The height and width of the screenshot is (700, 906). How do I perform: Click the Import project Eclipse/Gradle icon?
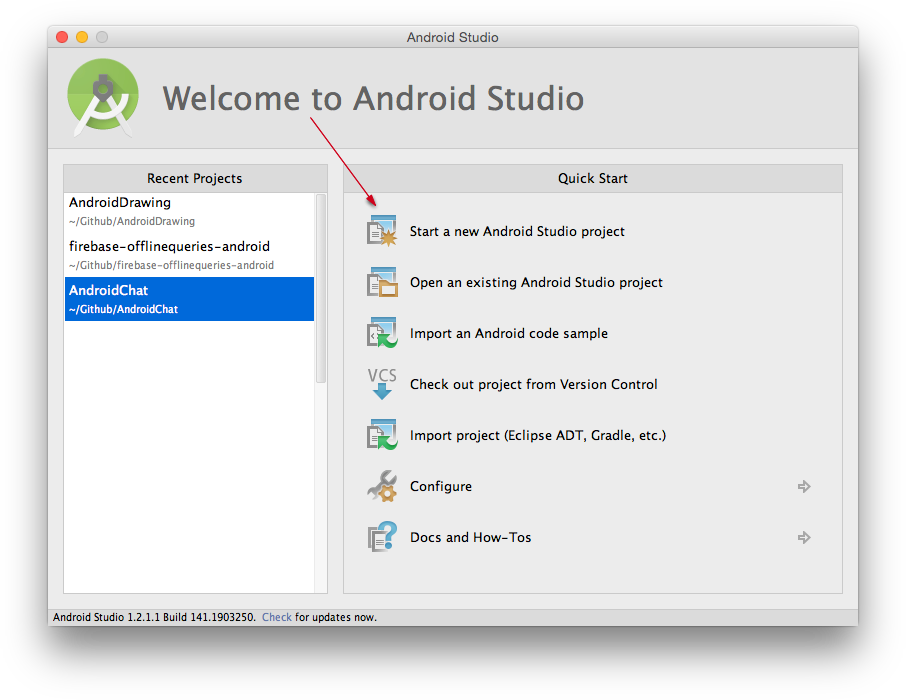coord(382,435)
